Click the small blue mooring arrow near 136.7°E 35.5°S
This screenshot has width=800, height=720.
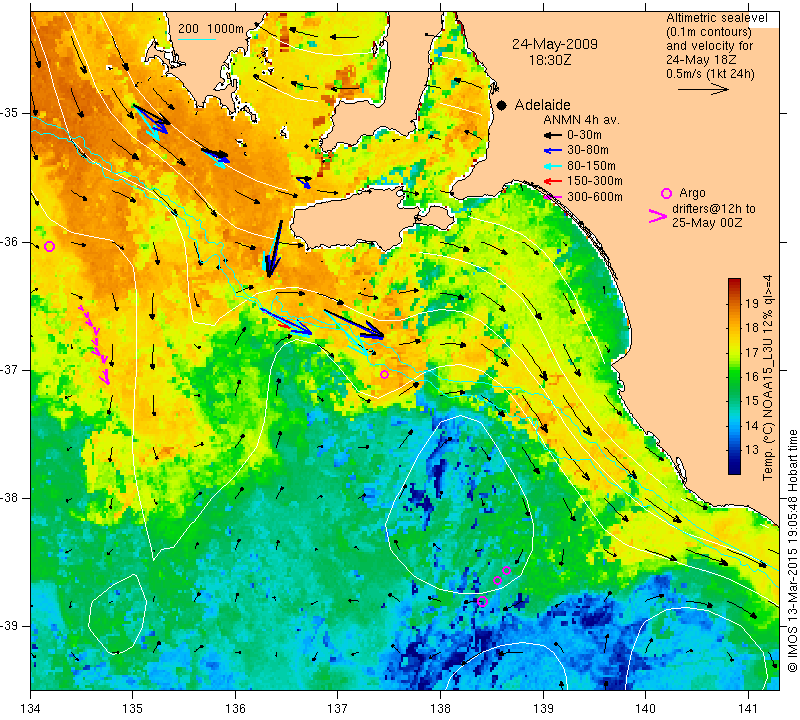tap(304, 182)
